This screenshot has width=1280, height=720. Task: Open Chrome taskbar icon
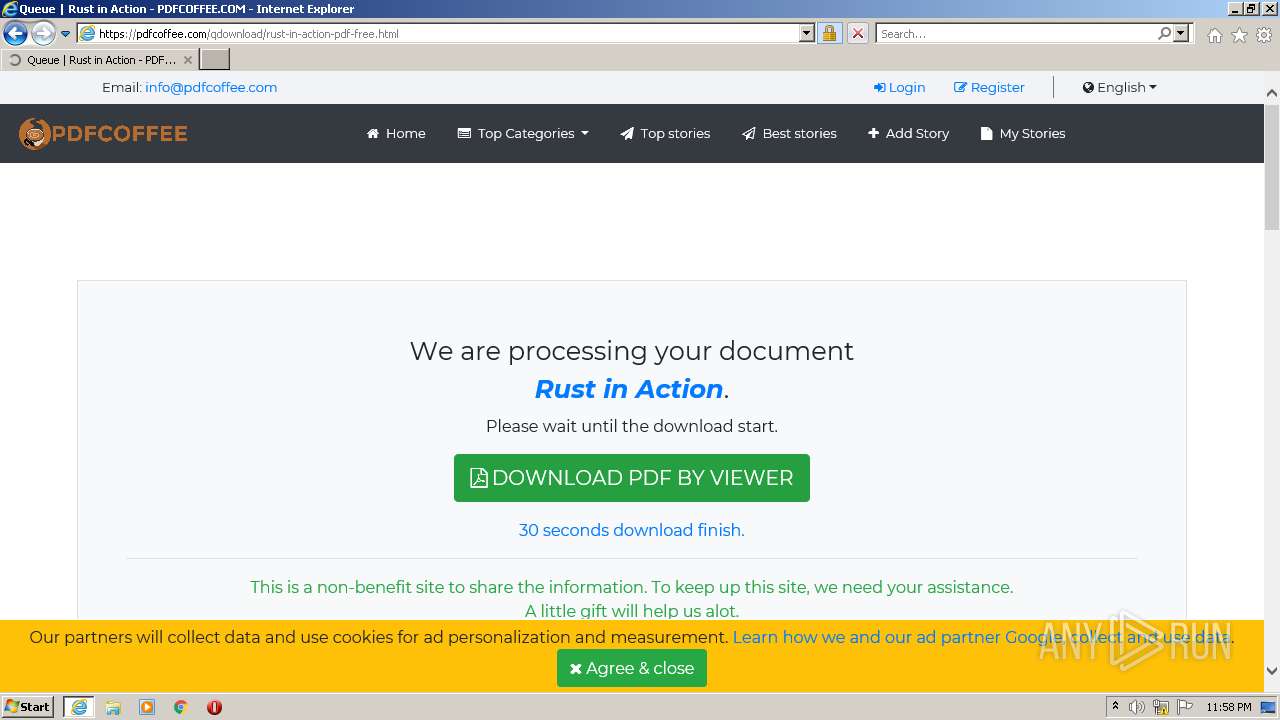181,707
